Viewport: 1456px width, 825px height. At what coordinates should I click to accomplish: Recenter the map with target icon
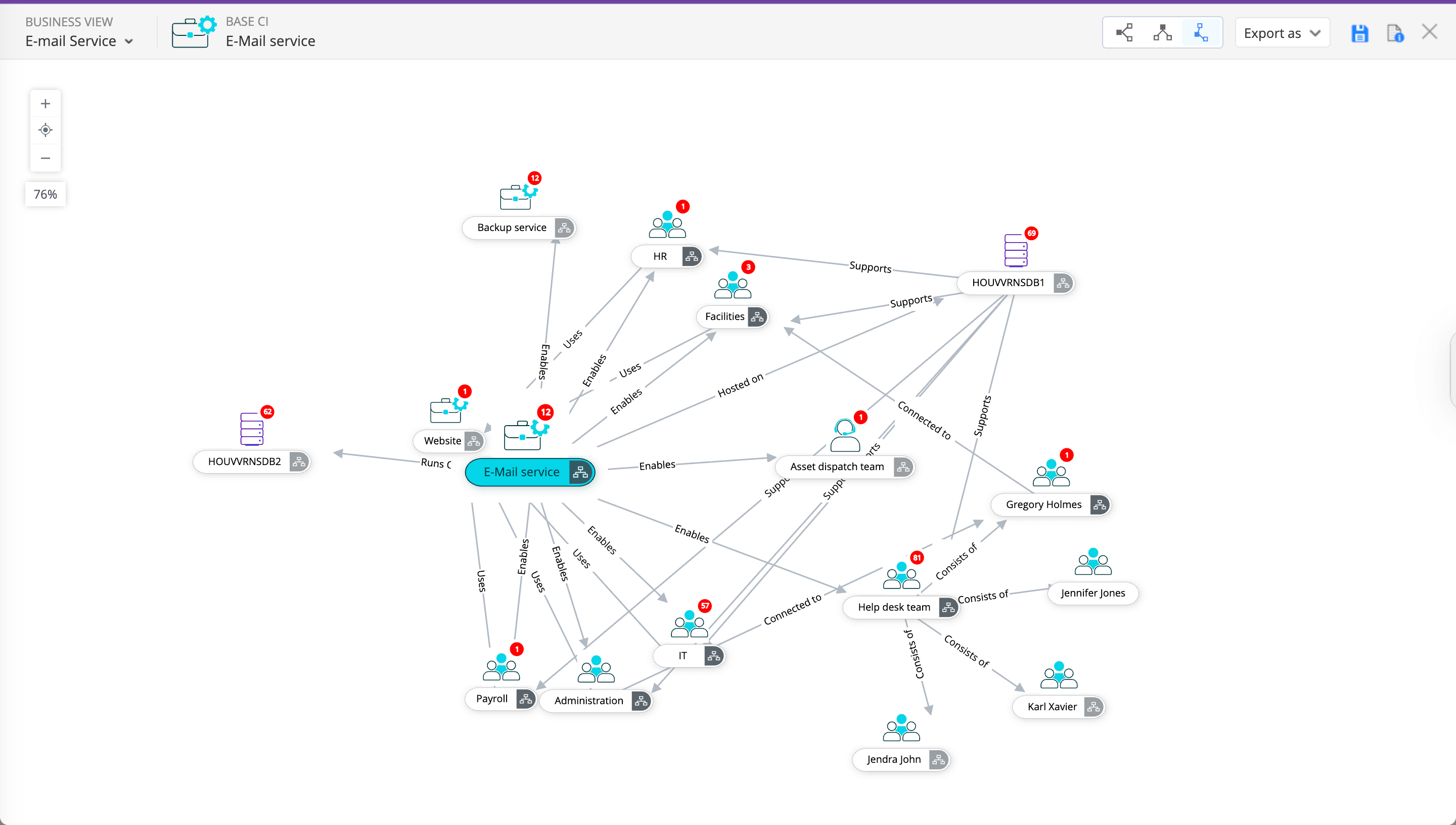pos(45,130)
